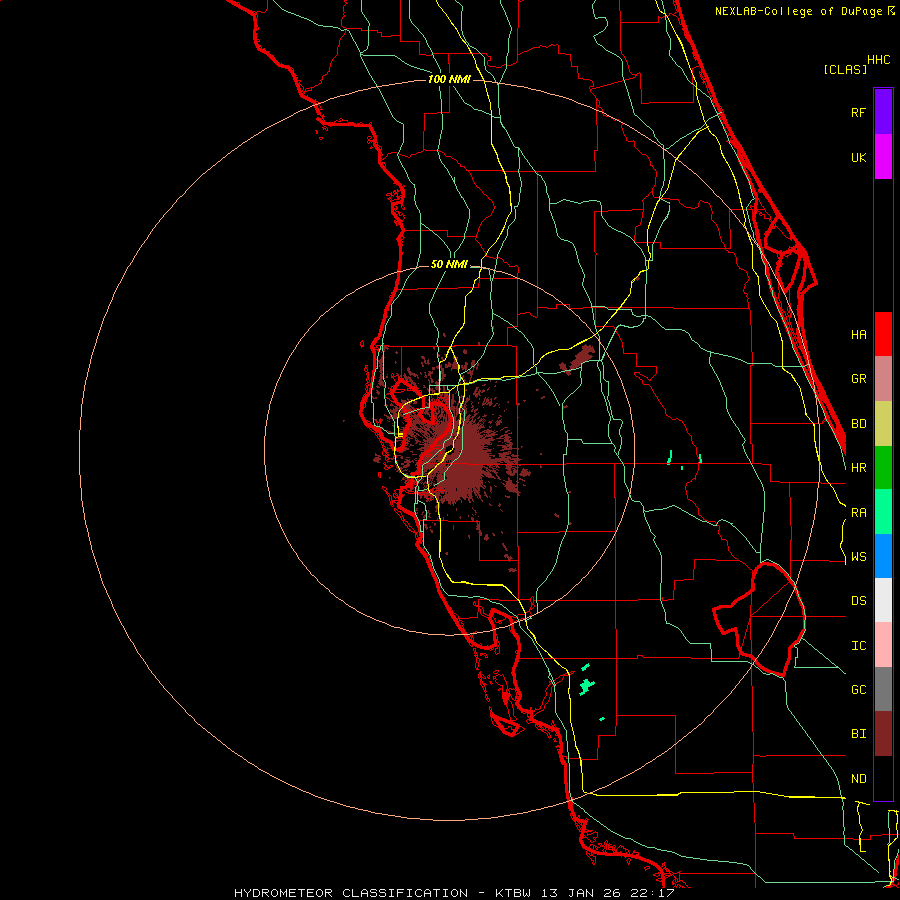Viewport: 900px width, 900px height.
Task: Click the light pink IC legend swatch
Action: click(883, 645)
